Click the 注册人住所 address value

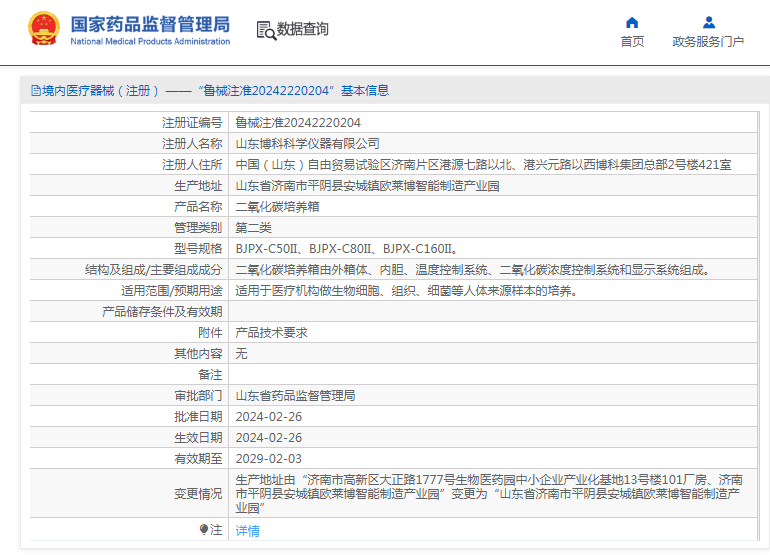tap(483, 165)
